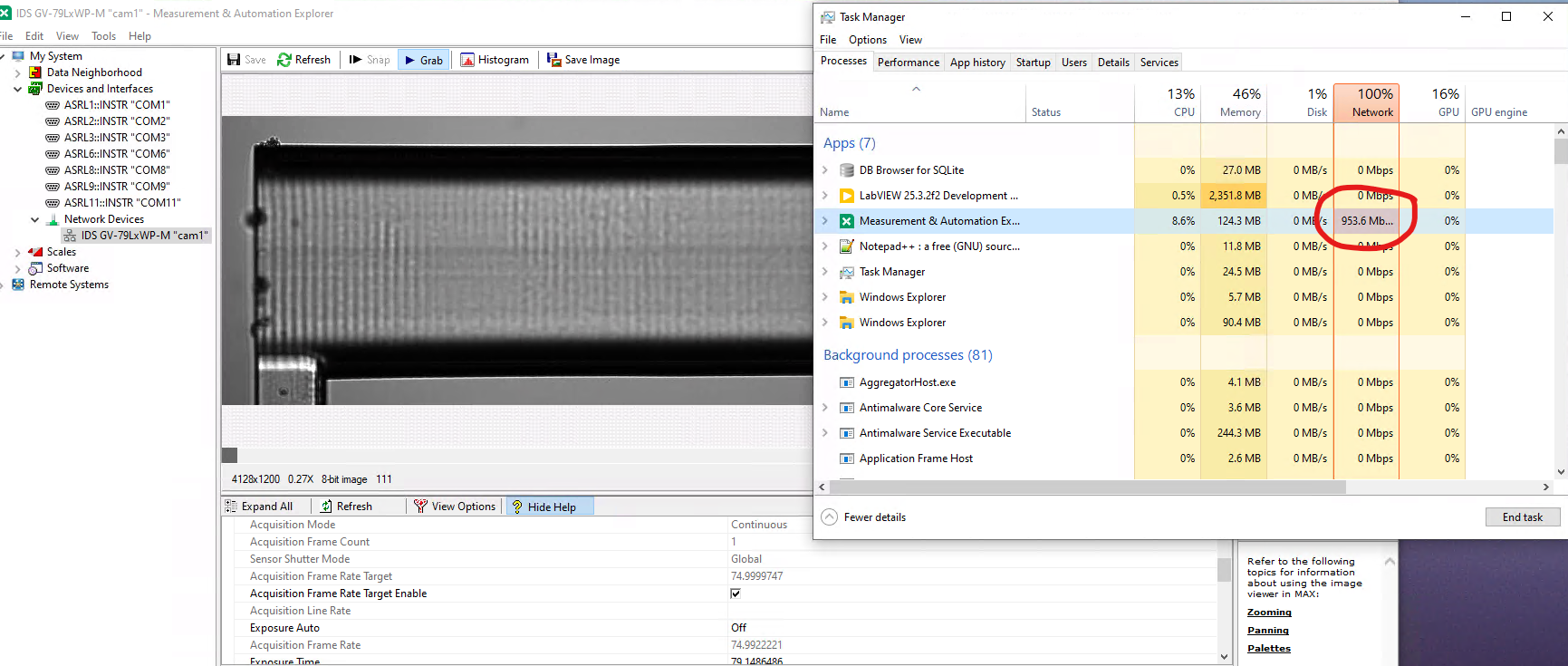Collapse the Devices and Interfaces tree node
This screenshot has width=1568, height=666.
point(17,89)
